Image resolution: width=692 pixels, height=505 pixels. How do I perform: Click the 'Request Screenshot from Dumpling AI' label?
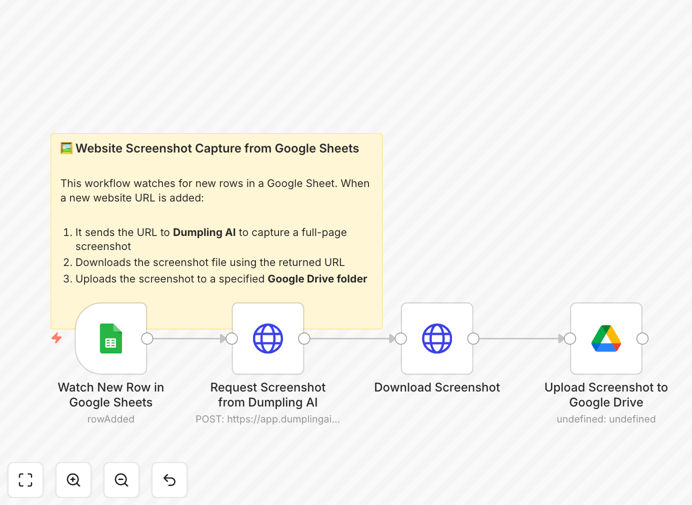268,395
